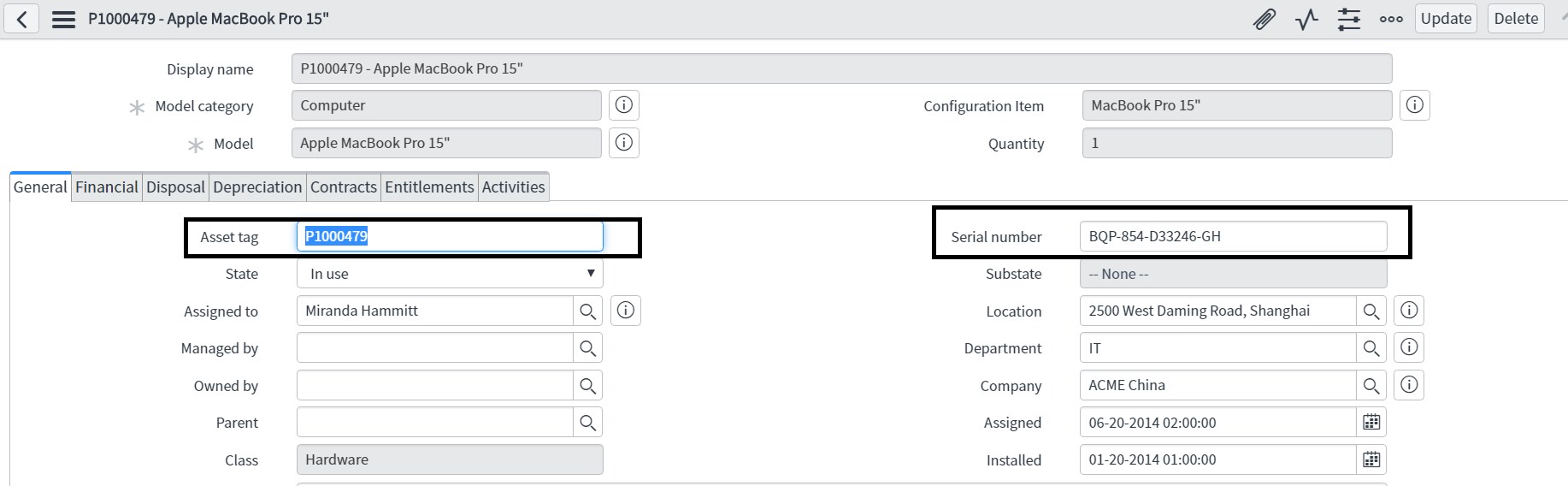Show info for the Company field
The height and width of the screenshot is (486, 1568).
click(x=1409, y=385)
